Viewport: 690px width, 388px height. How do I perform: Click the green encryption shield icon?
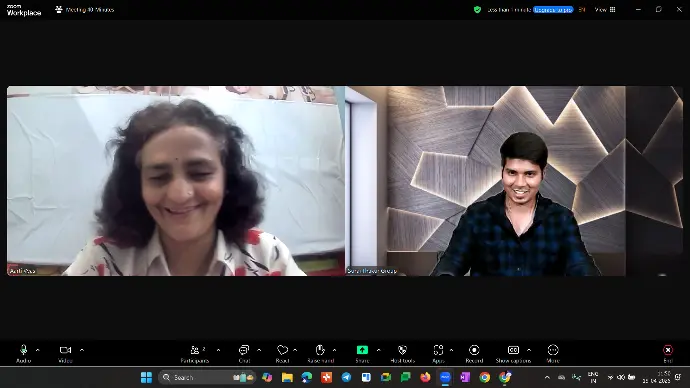(477, 9)
